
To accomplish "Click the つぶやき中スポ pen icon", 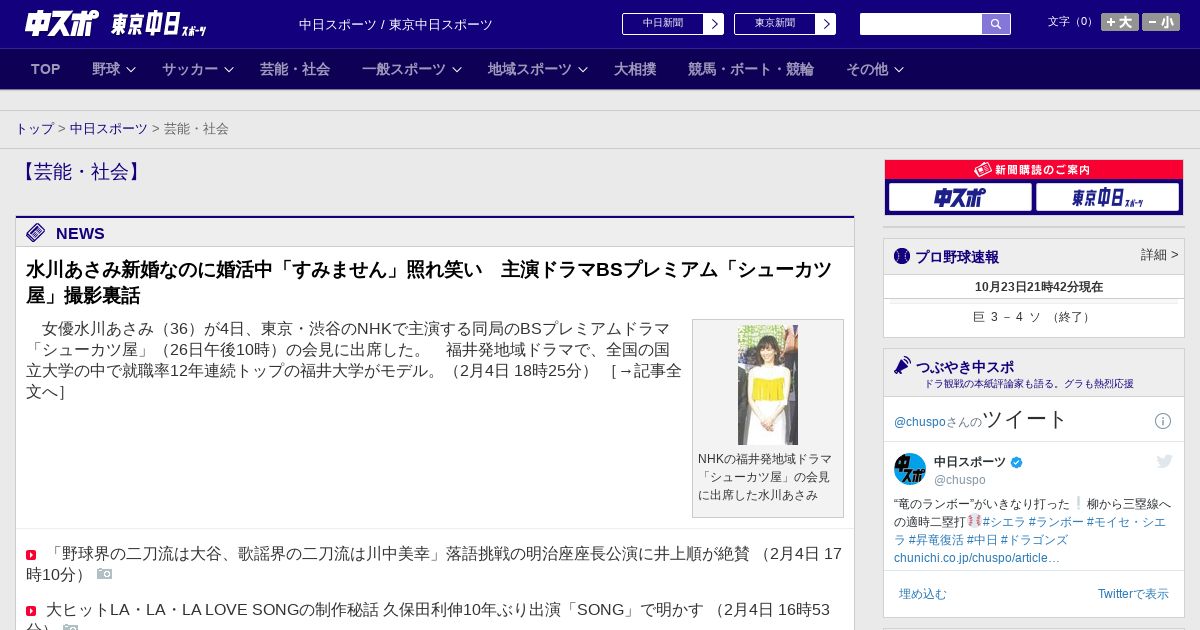I will tap(902, 366).
